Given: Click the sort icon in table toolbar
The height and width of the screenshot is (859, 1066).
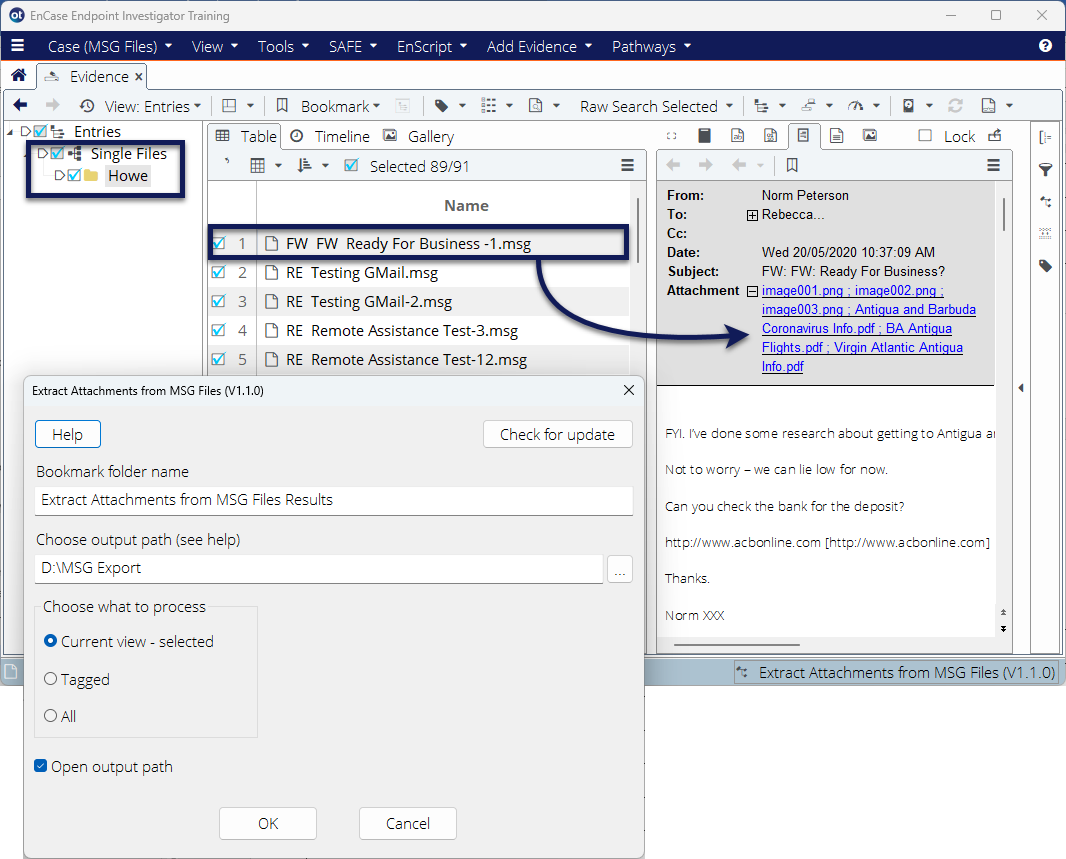Looking at the screenshot, I should [x=305, y=165].
